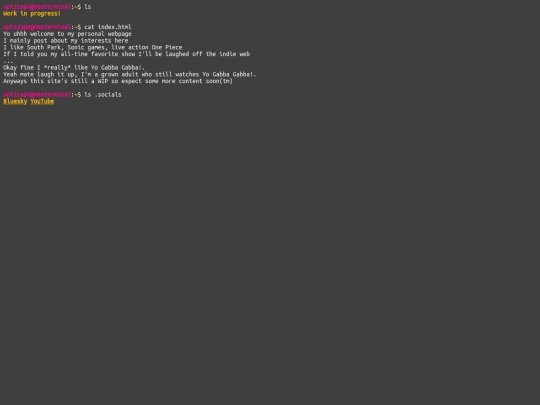Click the ellipsis line of three dots

click(x=8, y=62)
